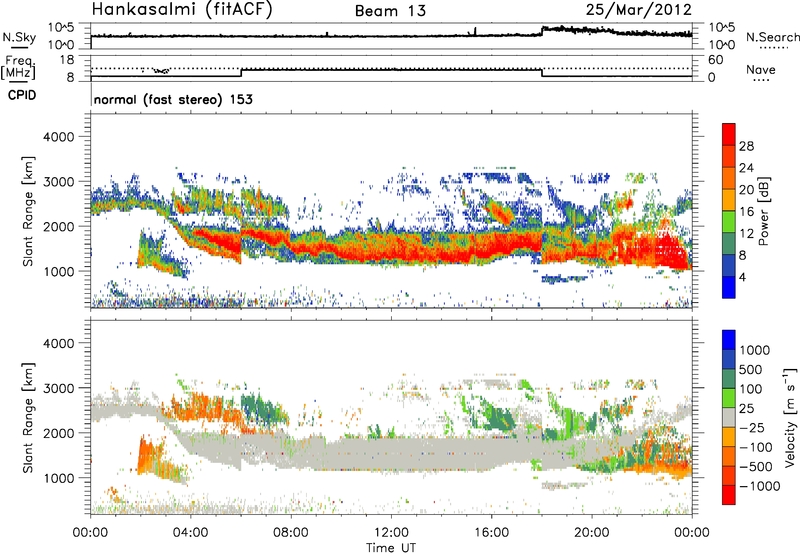Click the blue bottom segment of Power color bar
Viewport: 800px width, 554px height.
pos(729,287)
